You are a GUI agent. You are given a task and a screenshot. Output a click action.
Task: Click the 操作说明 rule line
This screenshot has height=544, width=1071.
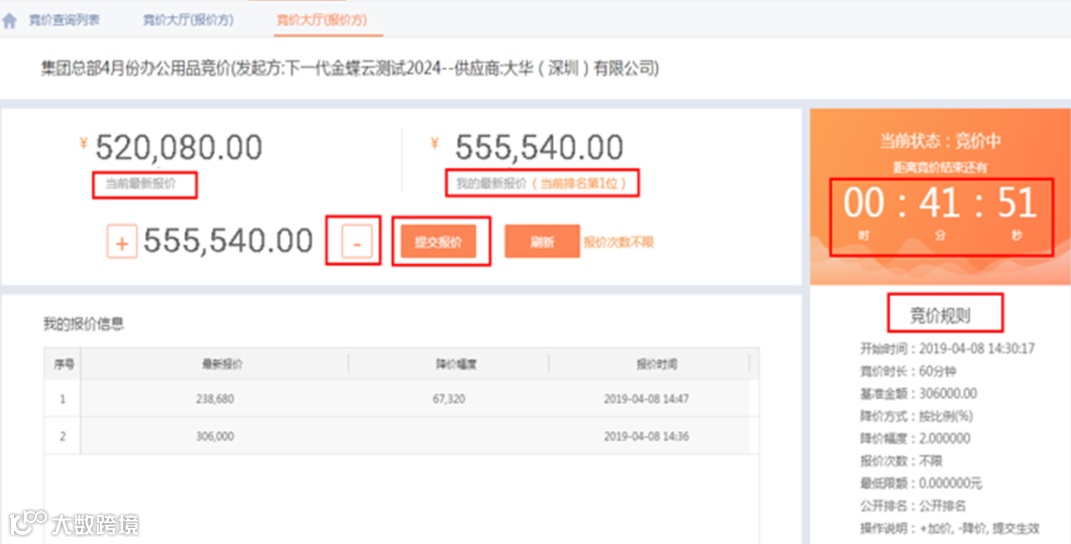(x=949, y=528)
